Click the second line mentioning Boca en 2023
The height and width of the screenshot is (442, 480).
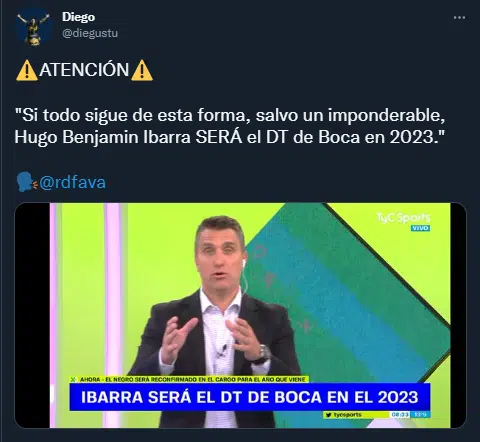pyautogui.click(x=230, y=137)
